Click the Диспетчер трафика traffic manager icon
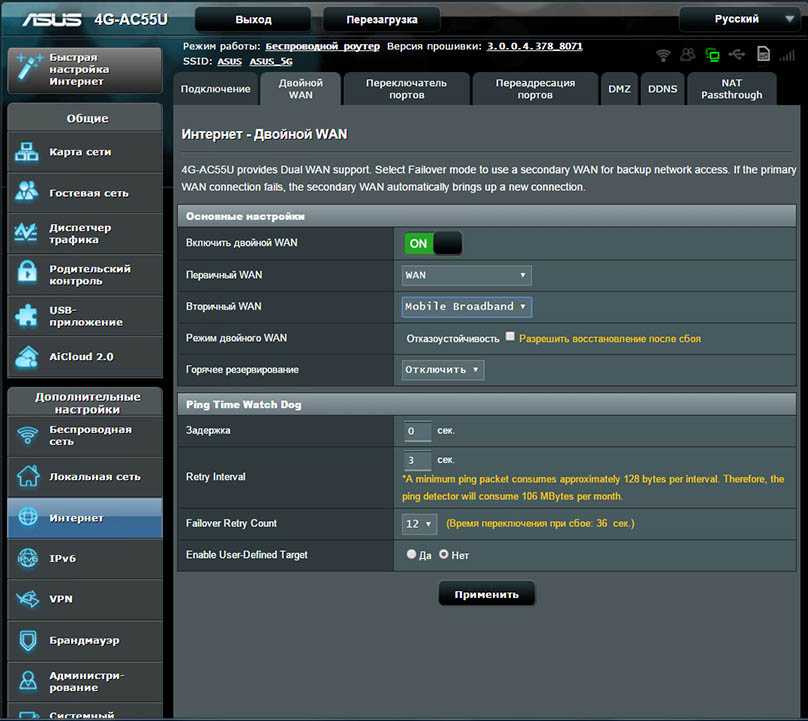Image resolution: width=808 pixels, height=721 pixels. (x=26, y=233)
